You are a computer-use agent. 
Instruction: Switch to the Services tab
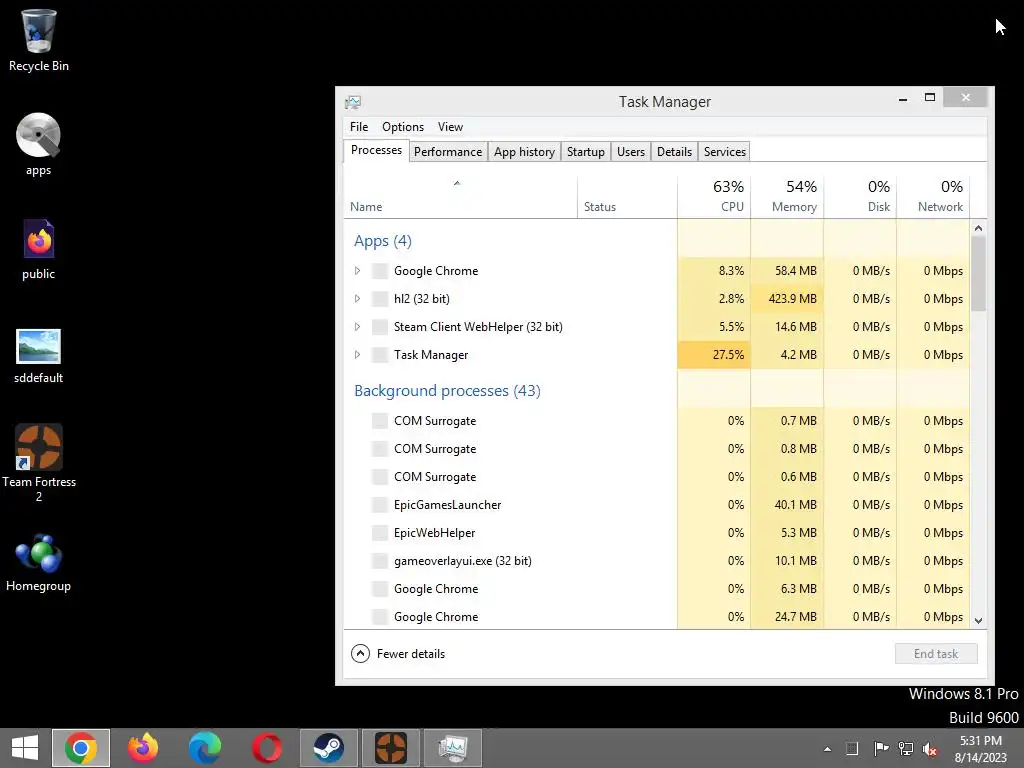tap(725, 152)
